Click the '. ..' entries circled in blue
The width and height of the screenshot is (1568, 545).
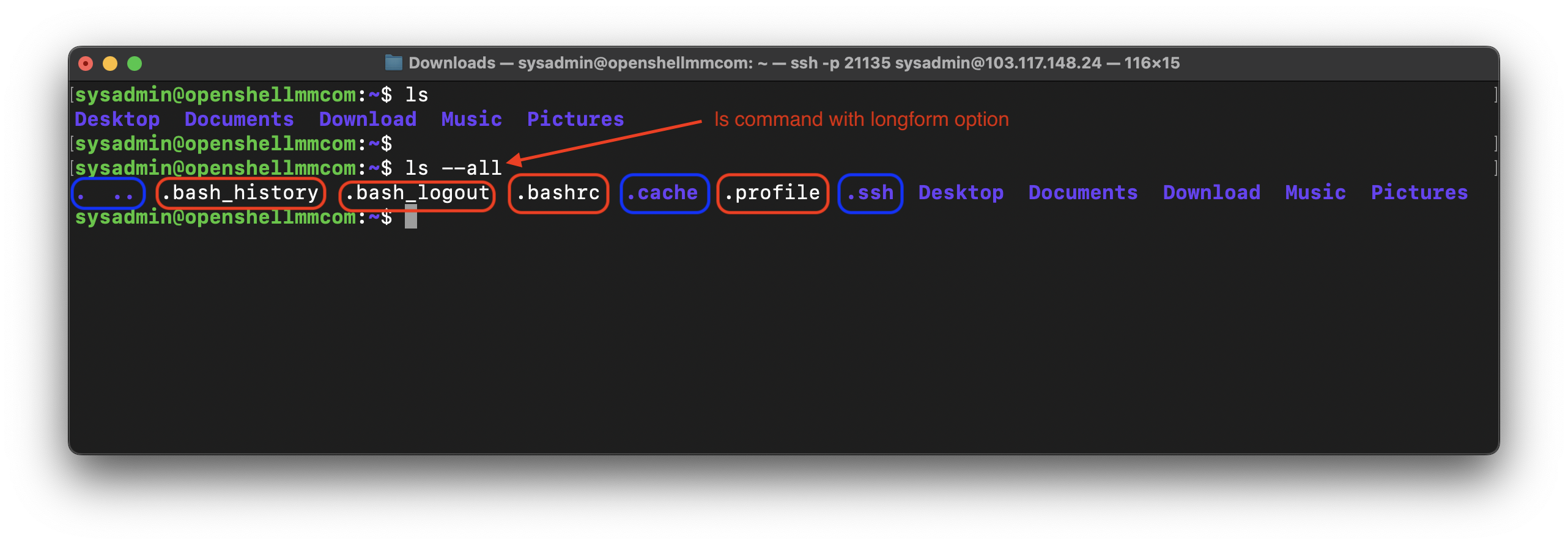(108, 194)
